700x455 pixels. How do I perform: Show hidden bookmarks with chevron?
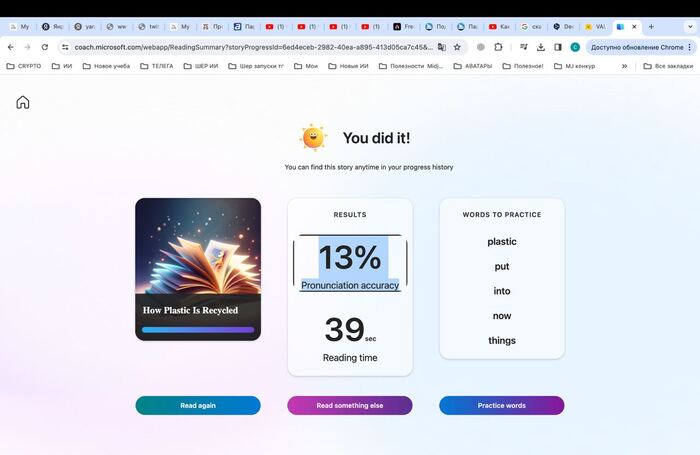pos(625,66)
